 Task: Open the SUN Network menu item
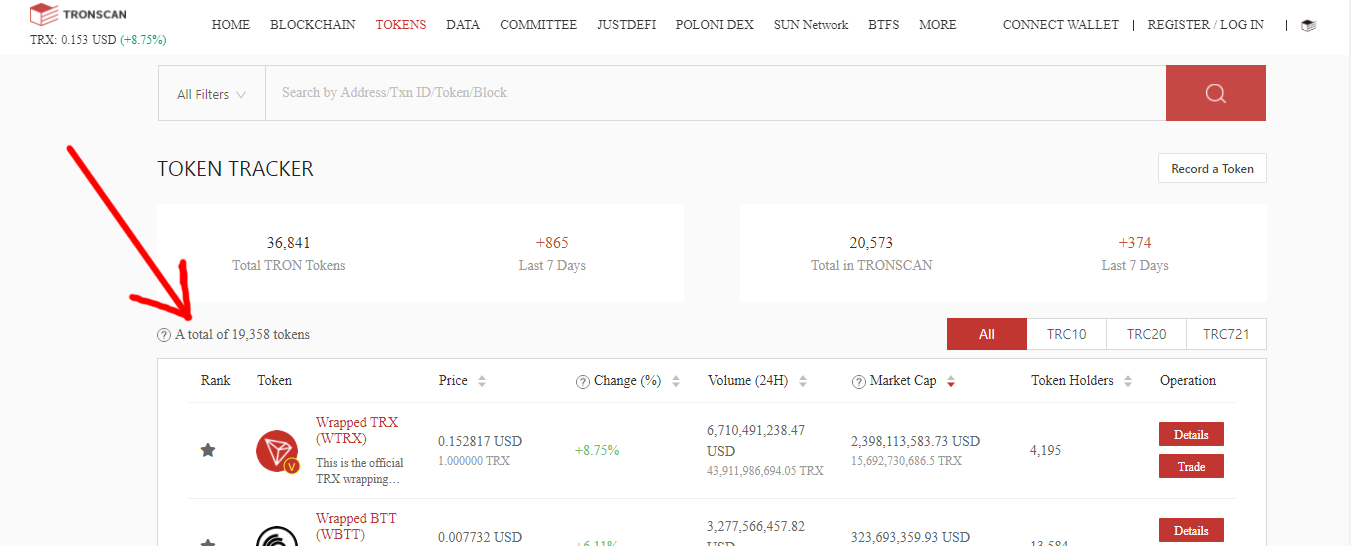(811, 24)
